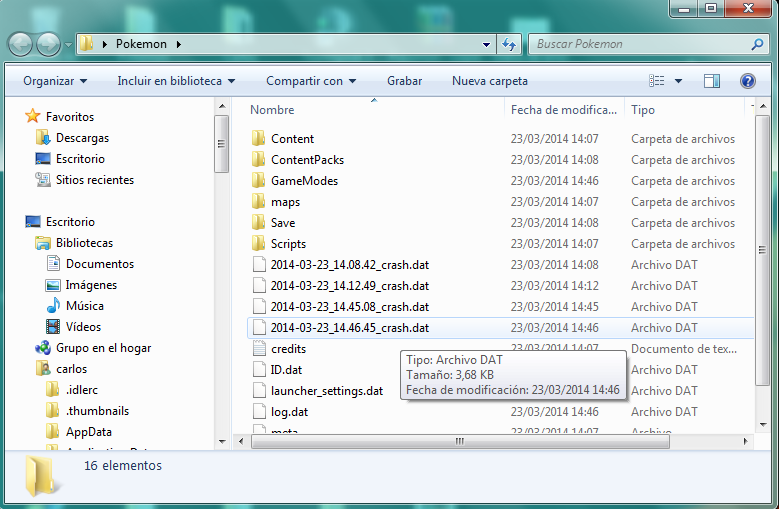This screenshot has width=779, height=509.
Task: Select Bibliotecas in the navigation tree
Action: pyautogui.click(x=84, y=243)
